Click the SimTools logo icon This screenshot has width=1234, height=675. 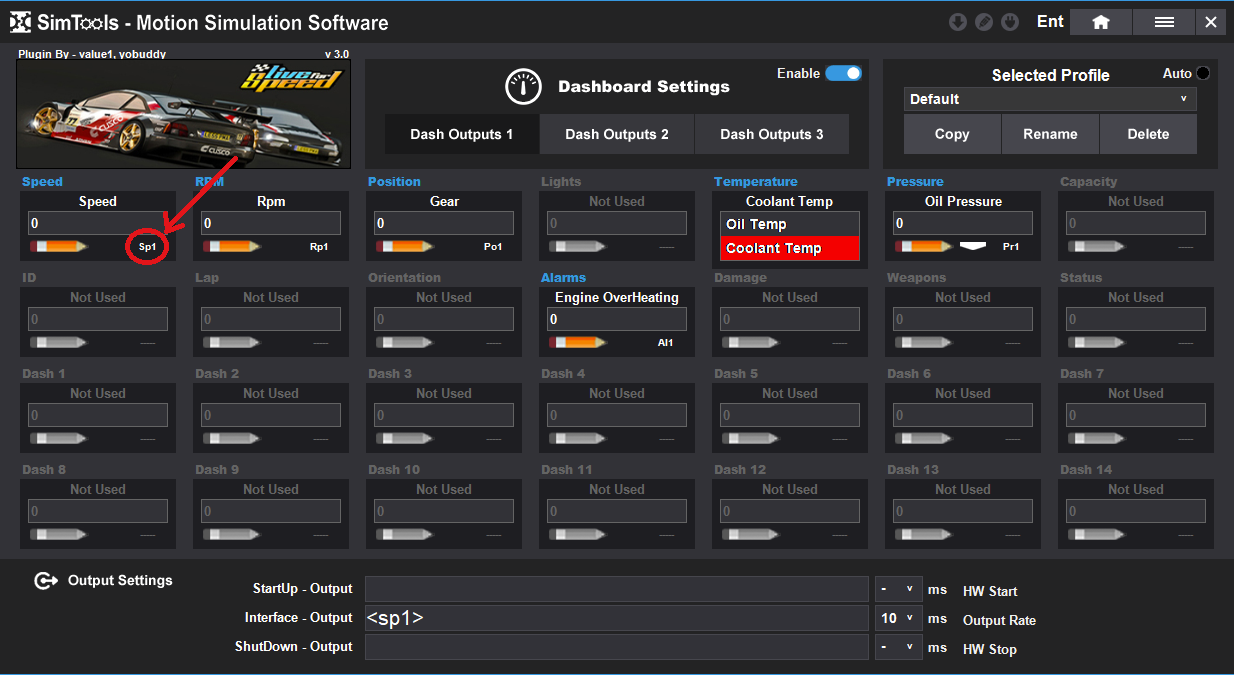click(20, 22)
